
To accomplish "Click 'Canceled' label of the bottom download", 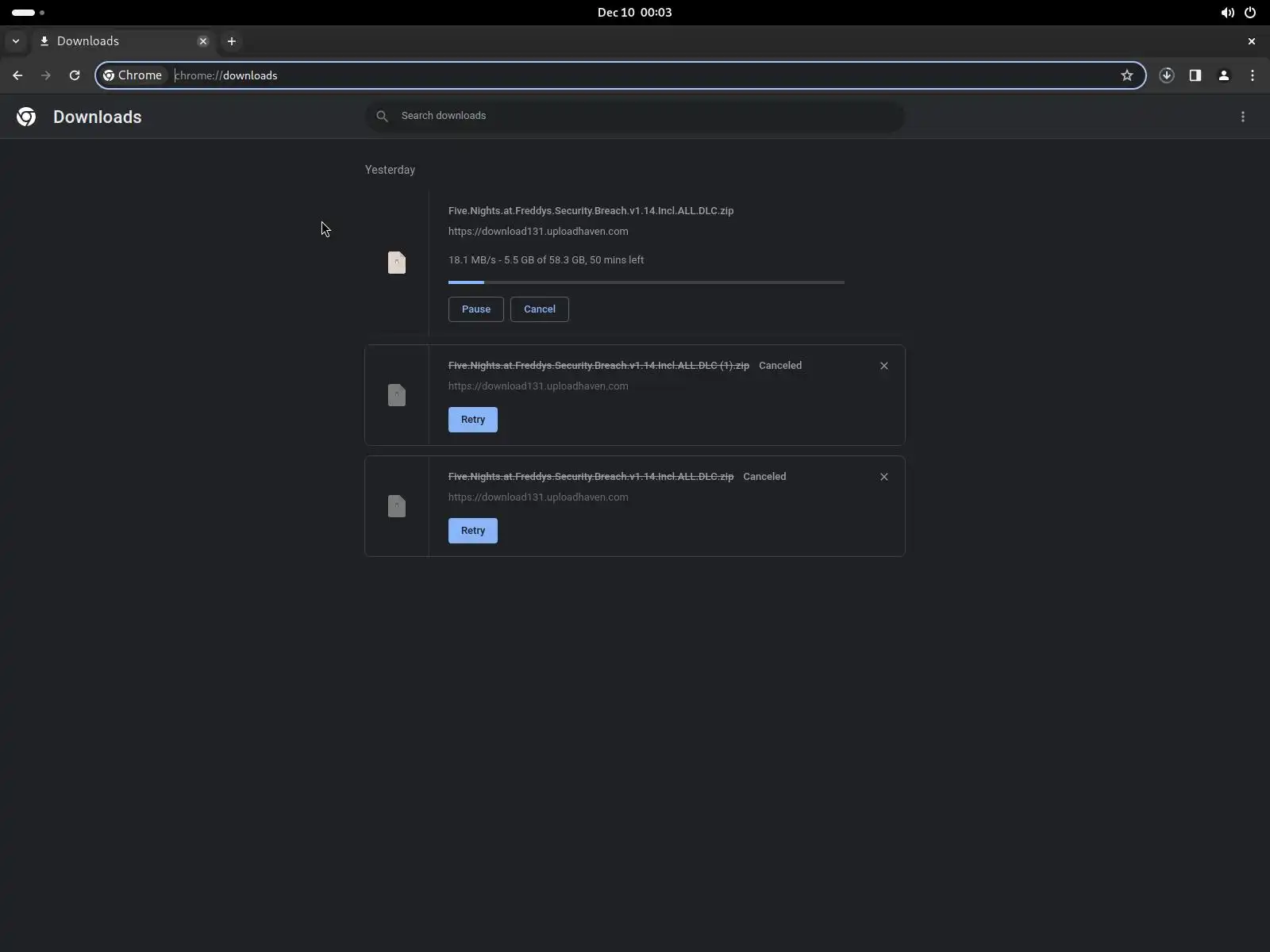I will 764,477.
